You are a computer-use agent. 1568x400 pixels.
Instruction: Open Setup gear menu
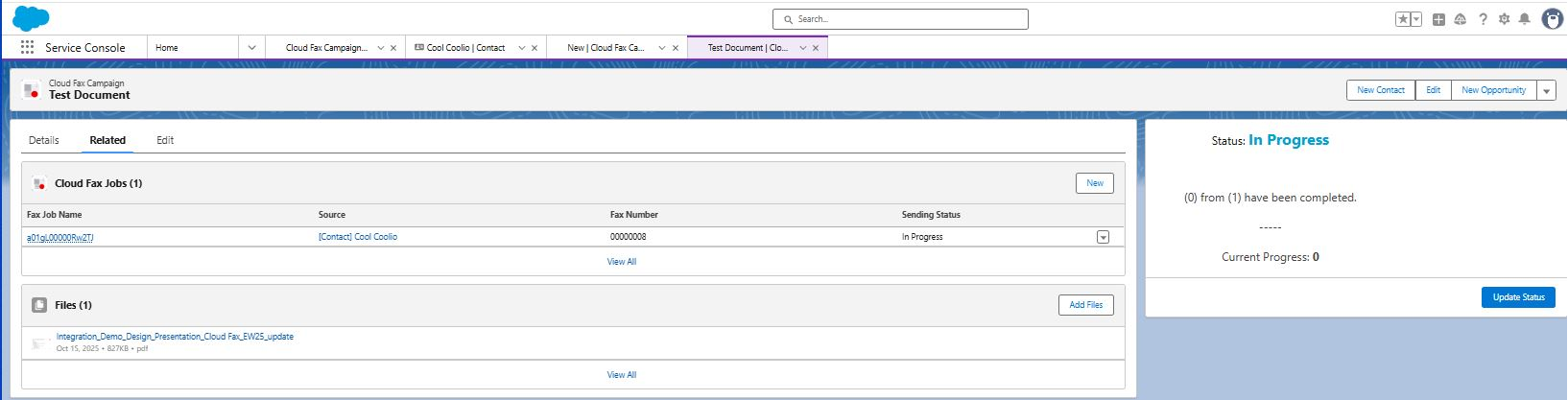(1504, 19)
